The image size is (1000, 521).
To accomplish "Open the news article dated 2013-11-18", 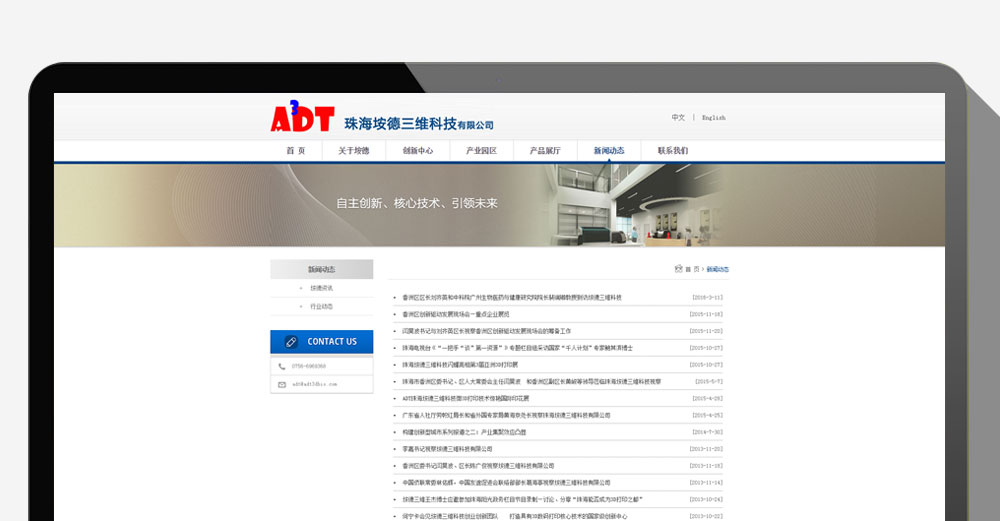I will click(x=478, y=466).
